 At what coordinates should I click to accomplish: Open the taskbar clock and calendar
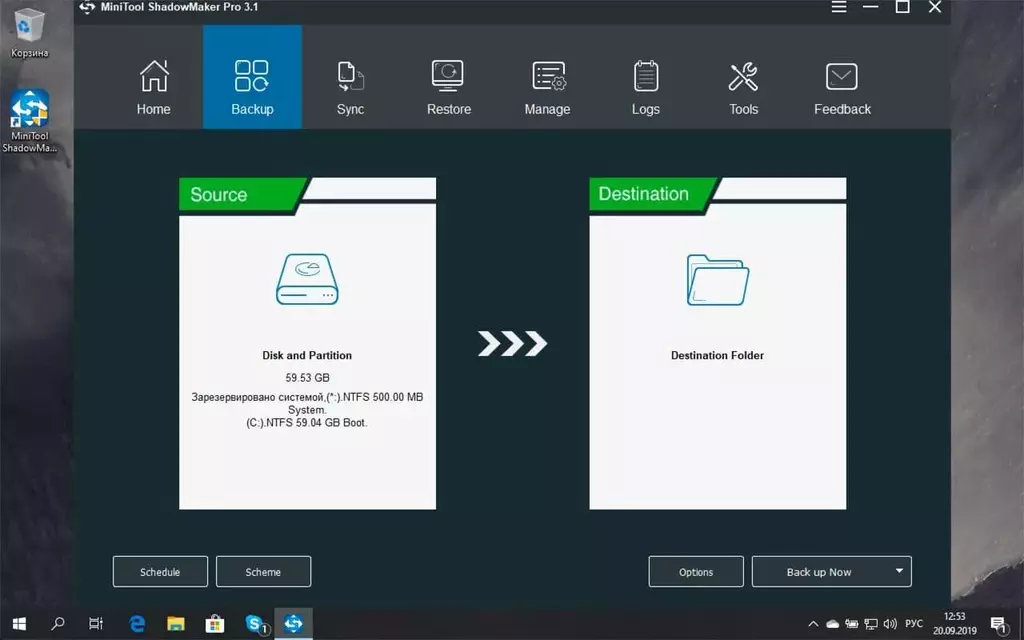[x=955, y=624]
